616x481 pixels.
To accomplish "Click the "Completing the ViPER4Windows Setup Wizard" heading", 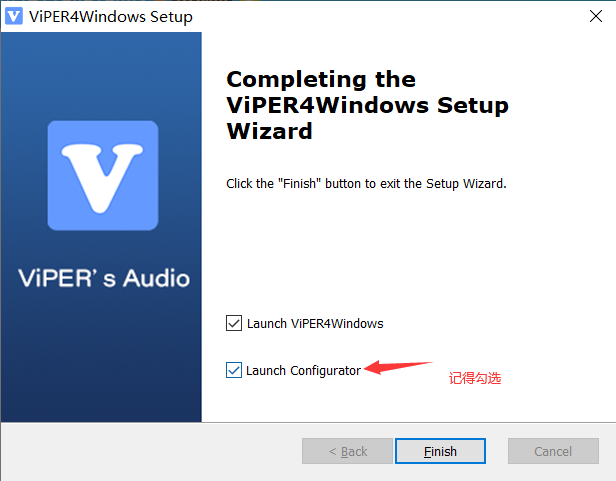I will click(x=367, y=105).
